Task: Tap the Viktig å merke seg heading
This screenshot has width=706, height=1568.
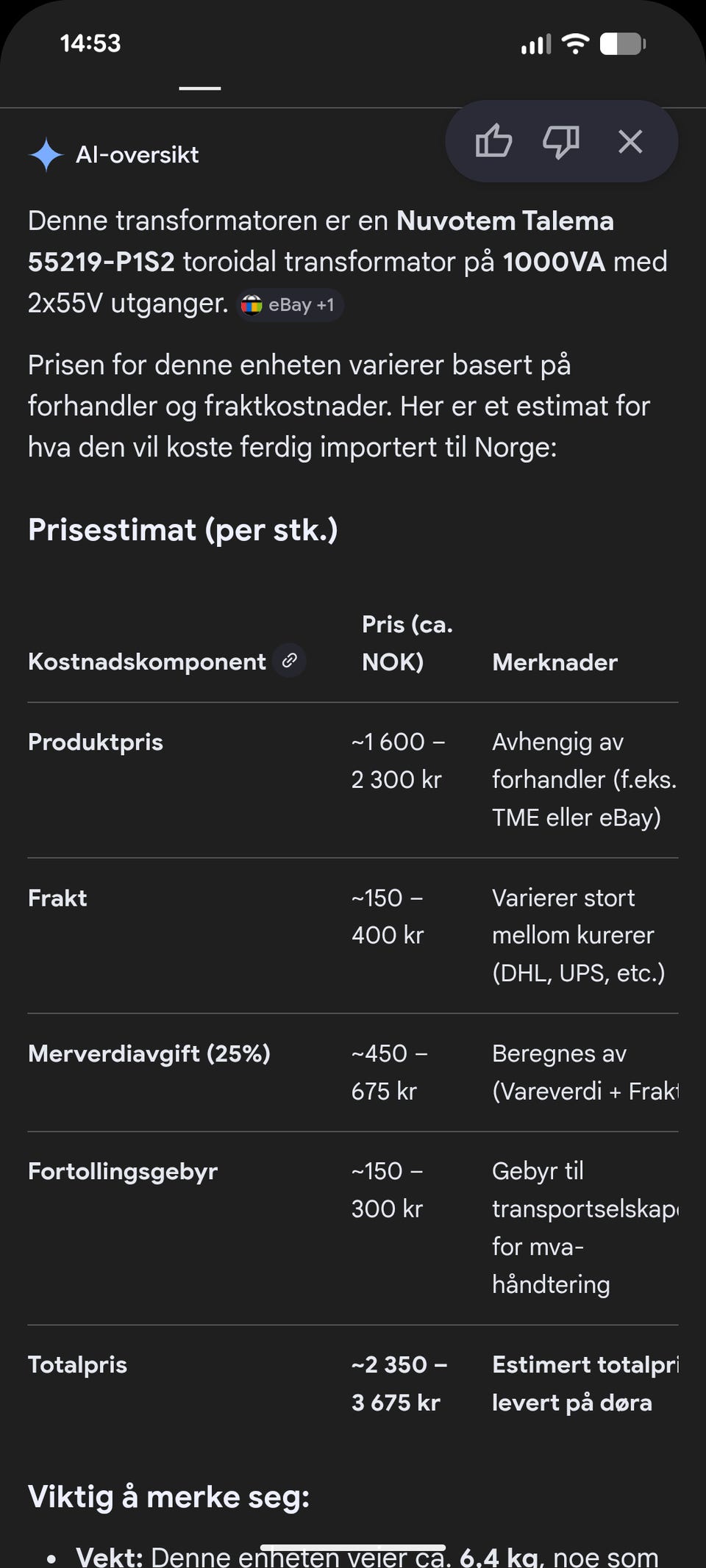Action: click(169, 1497)
